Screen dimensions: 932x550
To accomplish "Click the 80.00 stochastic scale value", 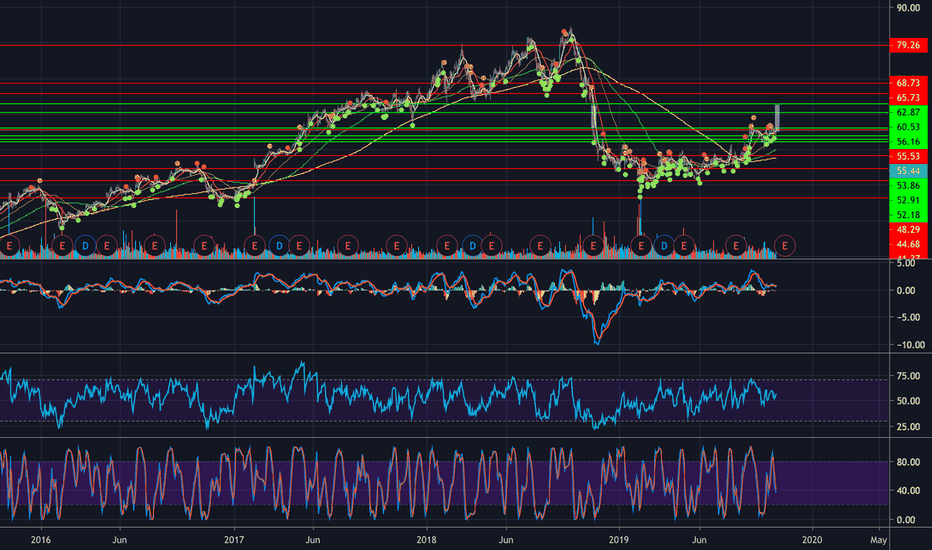I will tap(906, 462).
